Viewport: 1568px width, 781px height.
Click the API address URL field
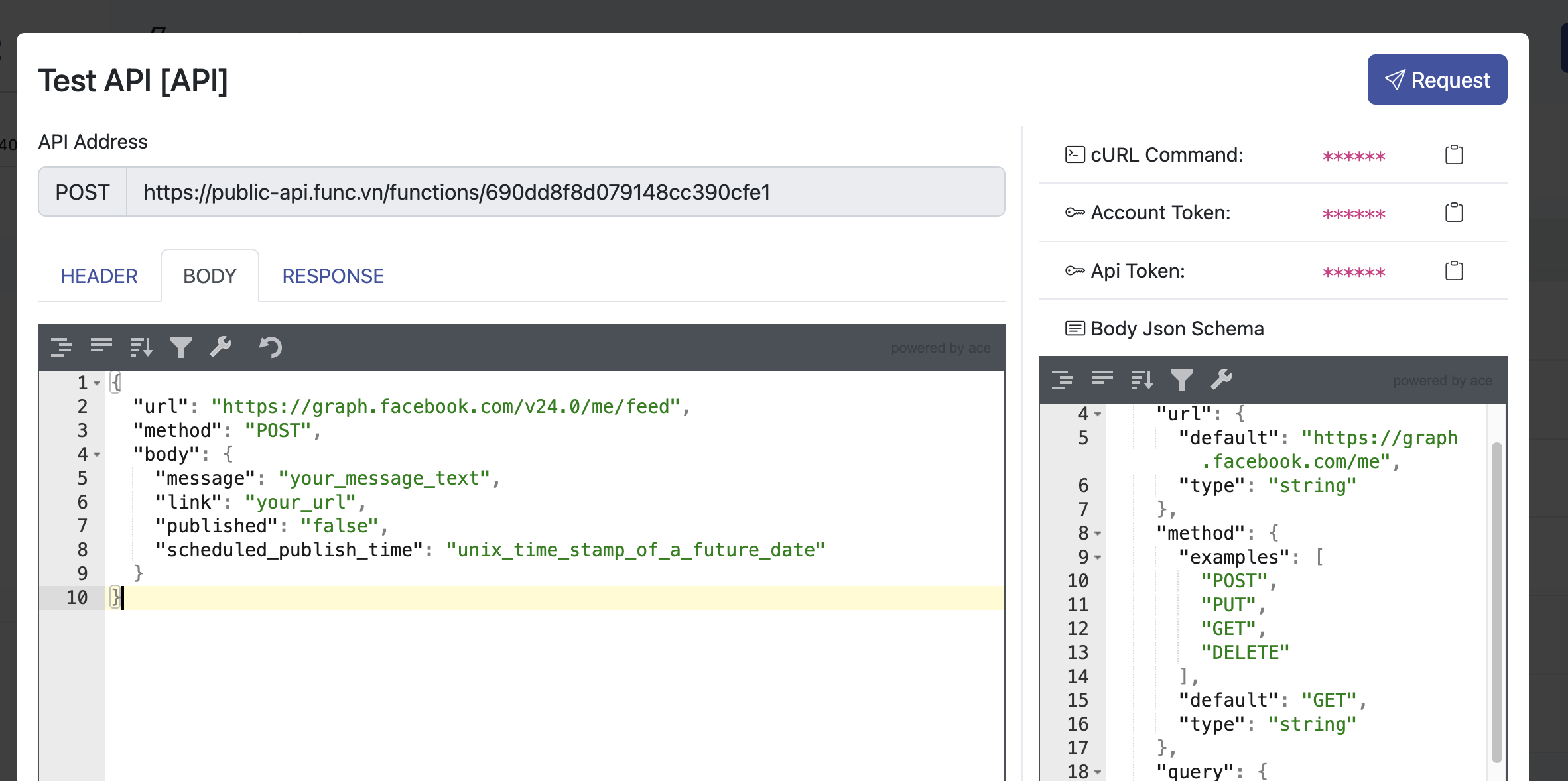click(564, 192)
